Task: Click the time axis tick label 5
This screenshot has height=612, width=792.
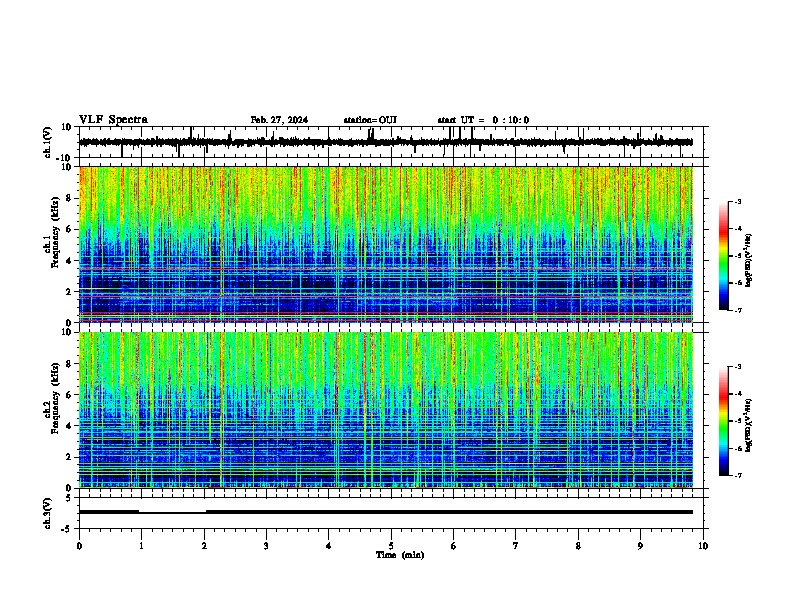Action: (391, 546)
